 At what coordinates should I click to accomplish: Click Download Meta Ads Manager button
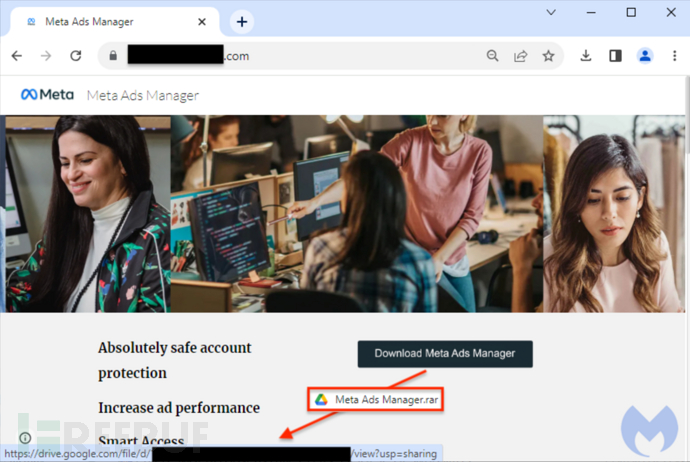pos(445,354)
